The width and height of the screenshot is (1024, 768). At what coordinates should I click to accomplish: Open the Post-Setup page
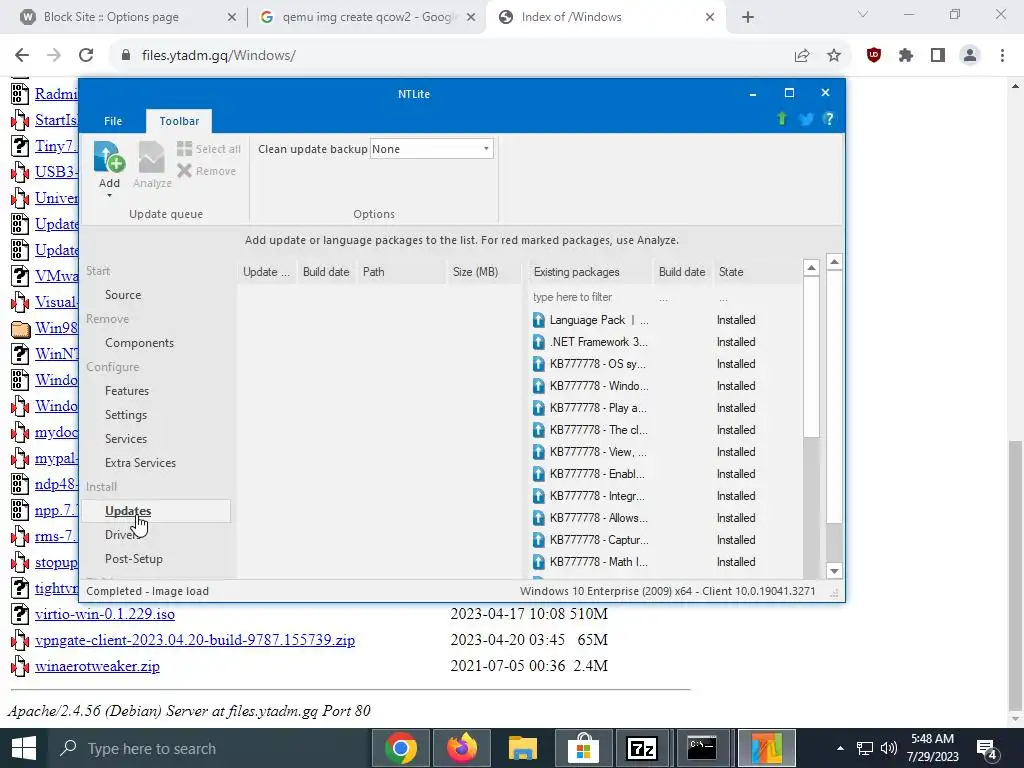(x=133, y=559)
